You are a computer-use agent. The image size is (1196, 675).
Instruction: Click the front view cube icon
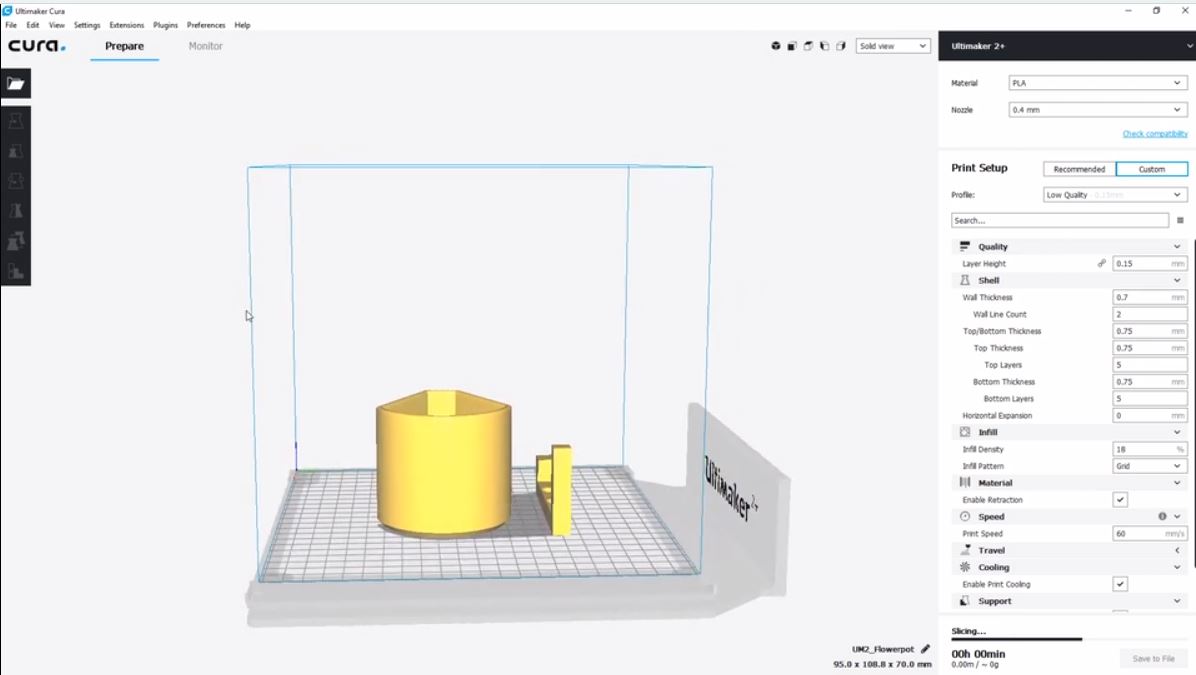(792, 46)
